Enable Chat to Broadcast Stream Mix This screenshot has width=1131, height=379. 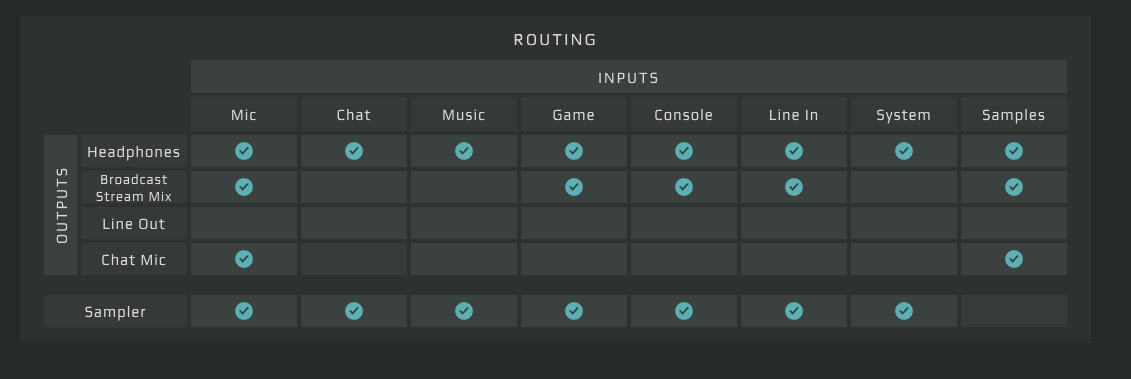[353, 187]
